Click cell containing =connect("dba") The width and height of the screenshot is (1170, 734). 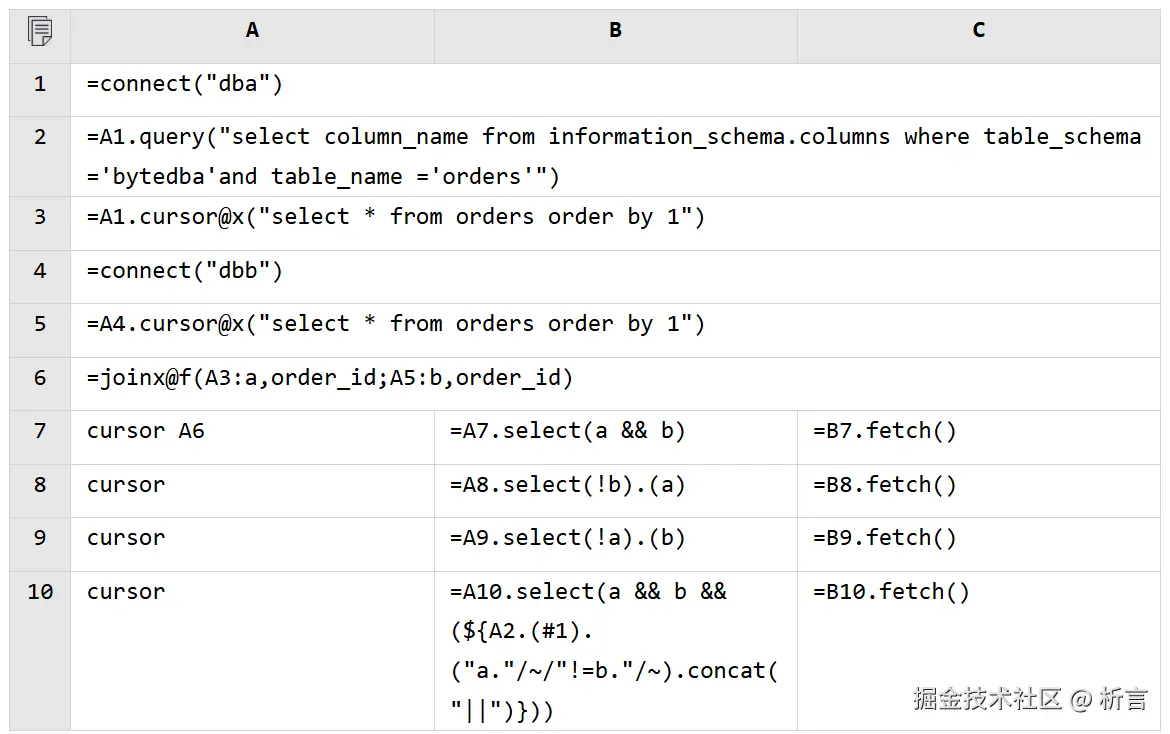coord(185,84)
